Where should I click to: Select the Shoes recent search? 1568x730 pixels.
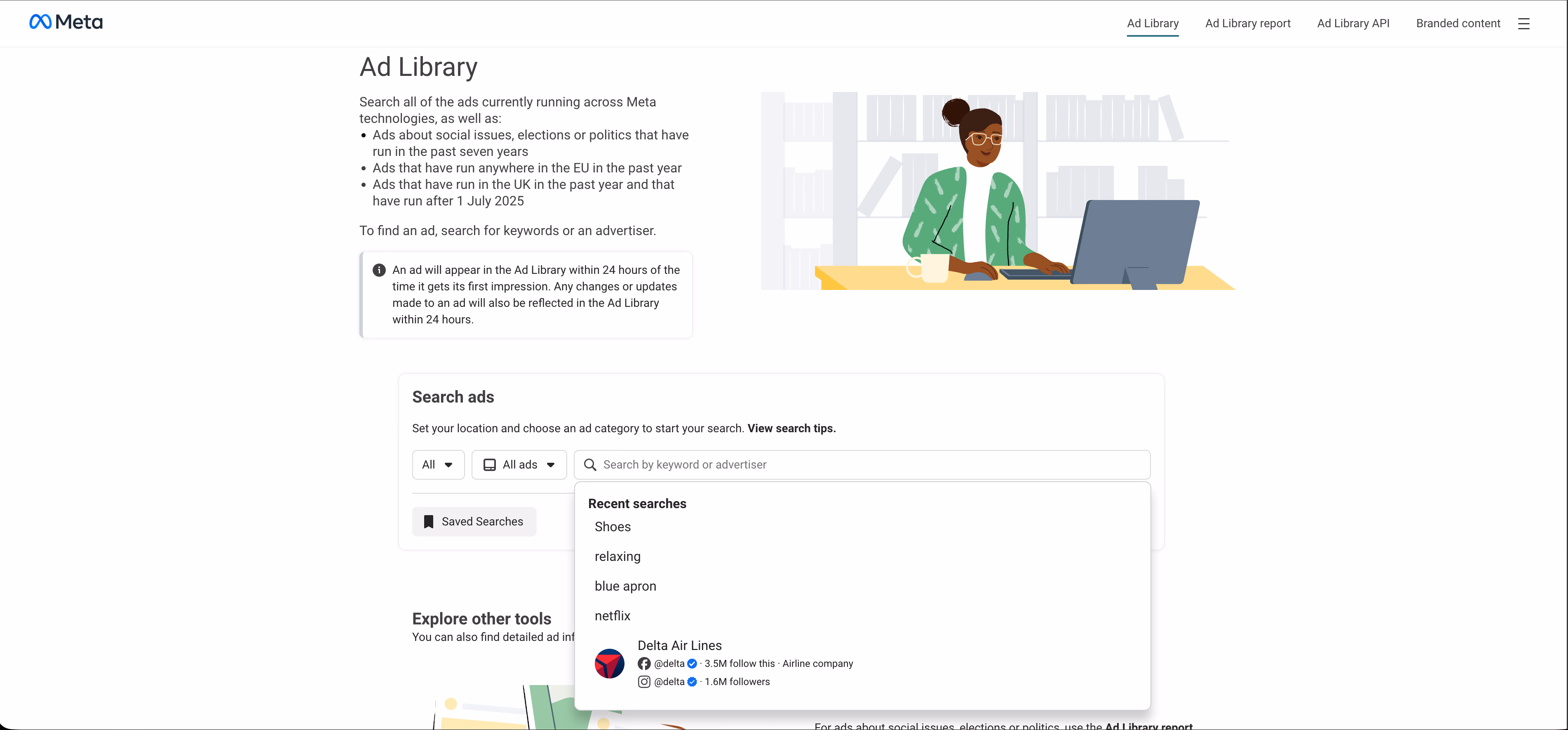tap(613, 527)
